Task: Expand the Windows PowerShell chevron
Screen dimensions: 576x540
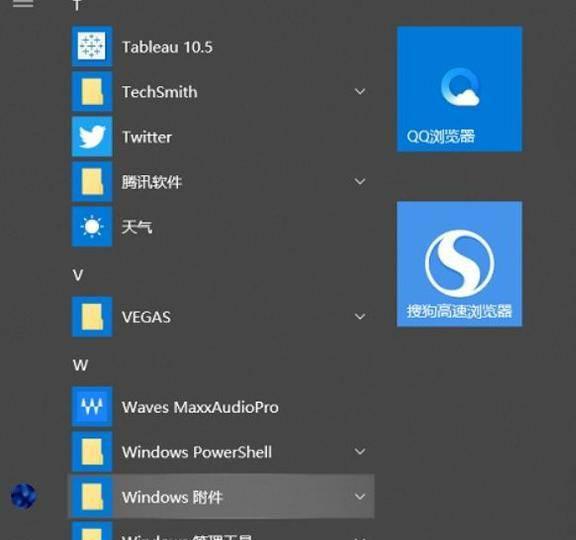Action: (360, 451)
